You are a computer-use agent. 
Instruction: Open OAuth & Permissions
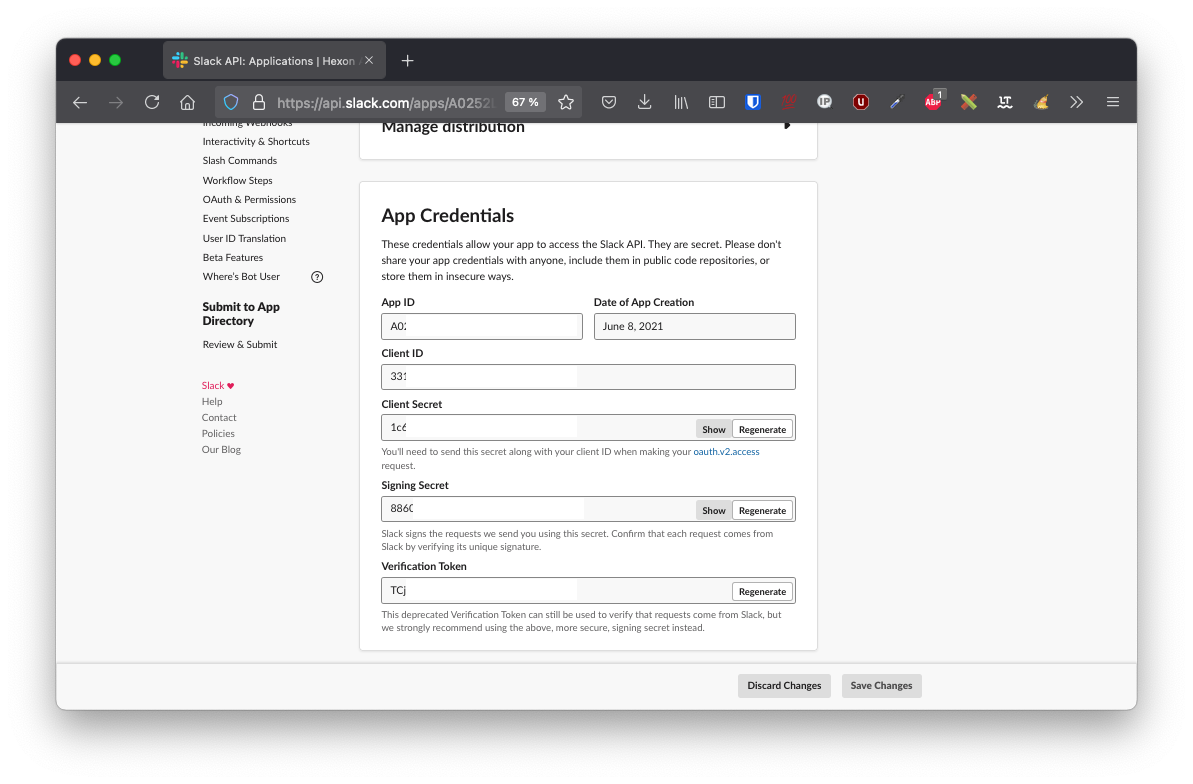(x=249, y=199)
